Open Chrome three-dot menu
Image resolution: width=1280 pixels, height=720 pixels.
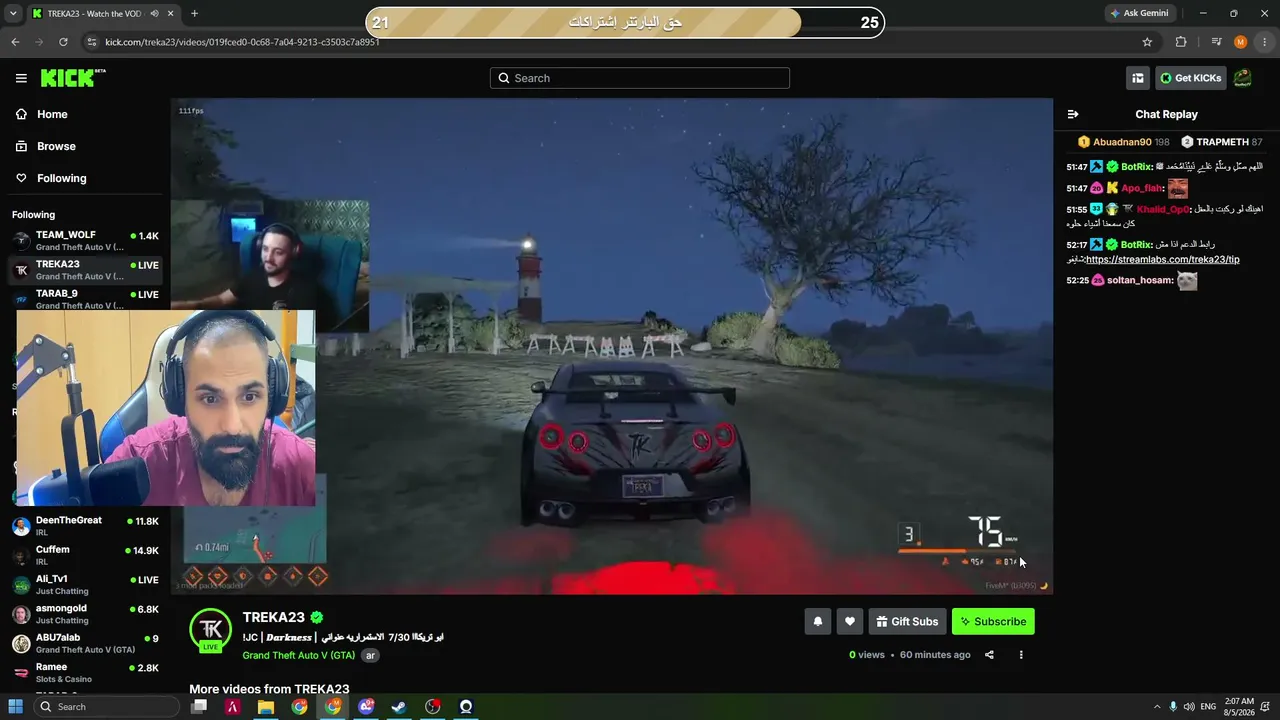(1265, 42)
